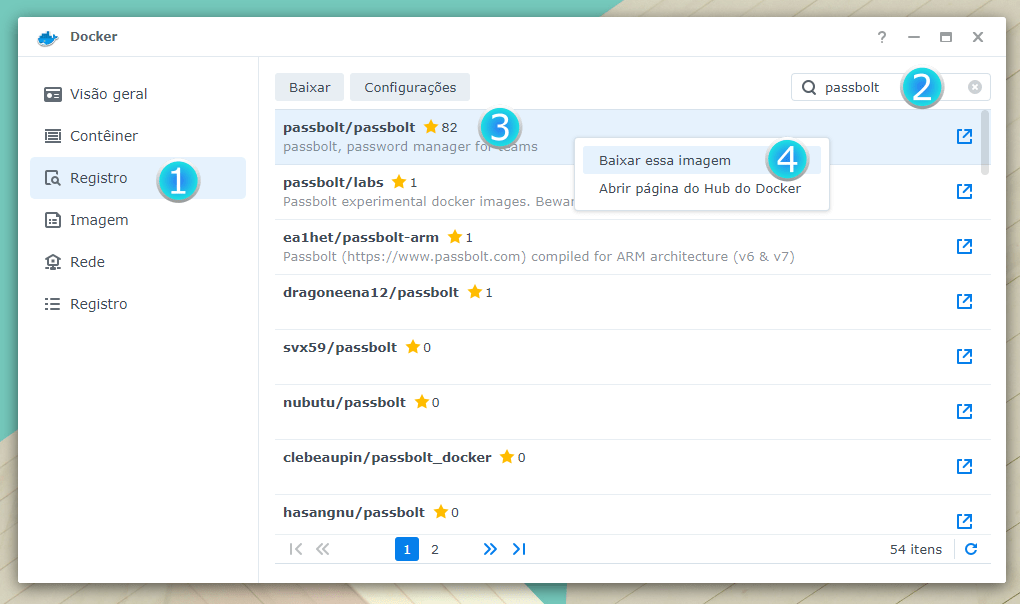This screenshot has width=1020, height=604.
Task: Go to the Imagem section
Action: pos(98,220)
